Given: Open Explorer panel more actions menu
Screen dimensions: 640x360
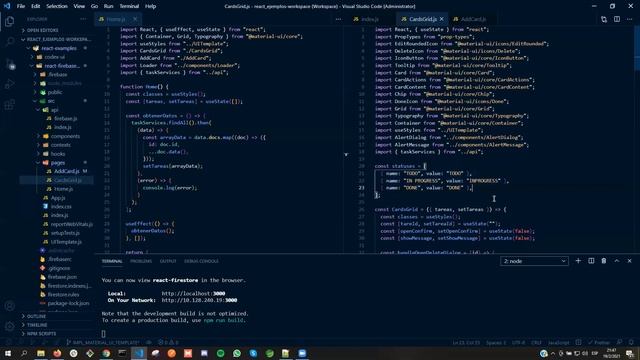Looking at the screenshot, I should tap(83, 19).
